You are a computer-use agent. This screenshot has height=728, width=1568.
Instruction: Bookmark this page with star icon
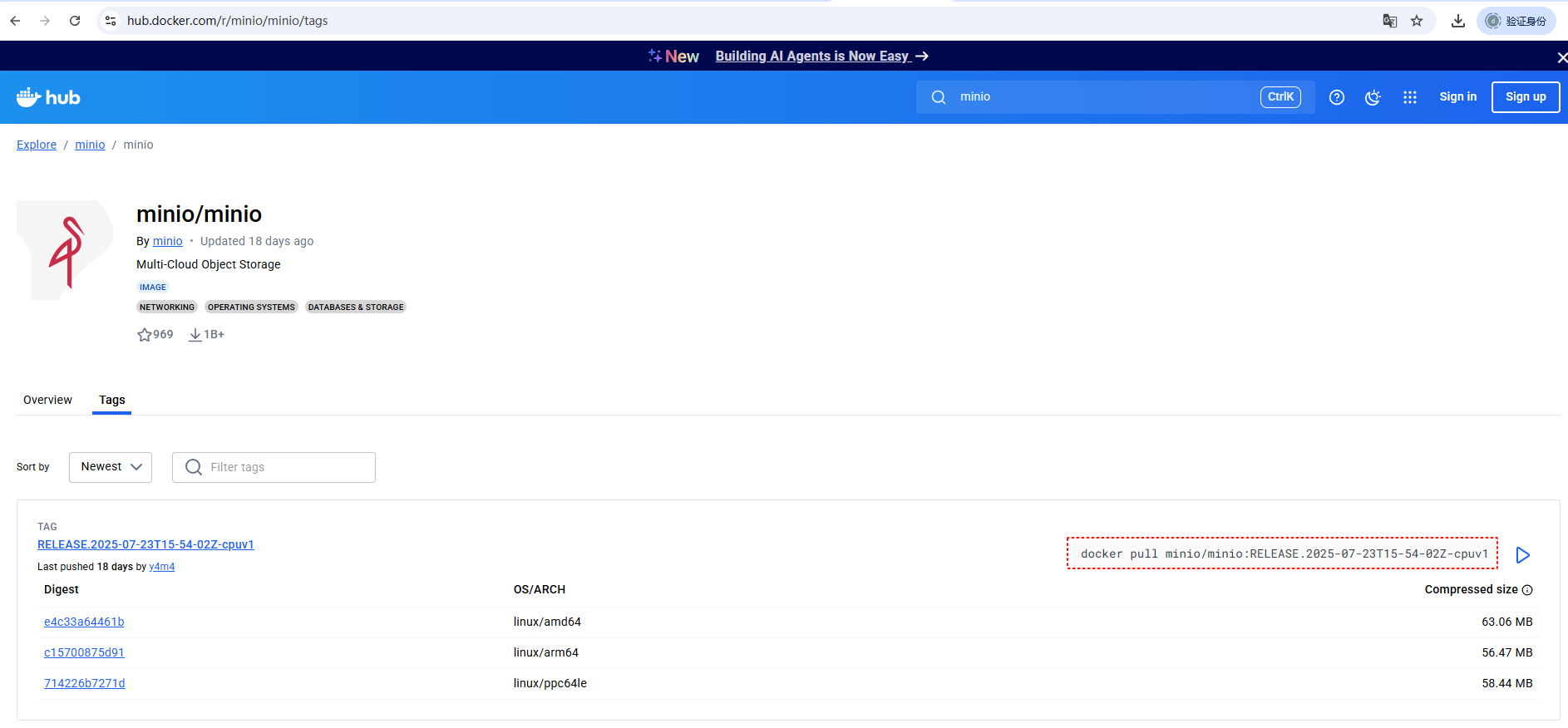tap(1417, 21)
